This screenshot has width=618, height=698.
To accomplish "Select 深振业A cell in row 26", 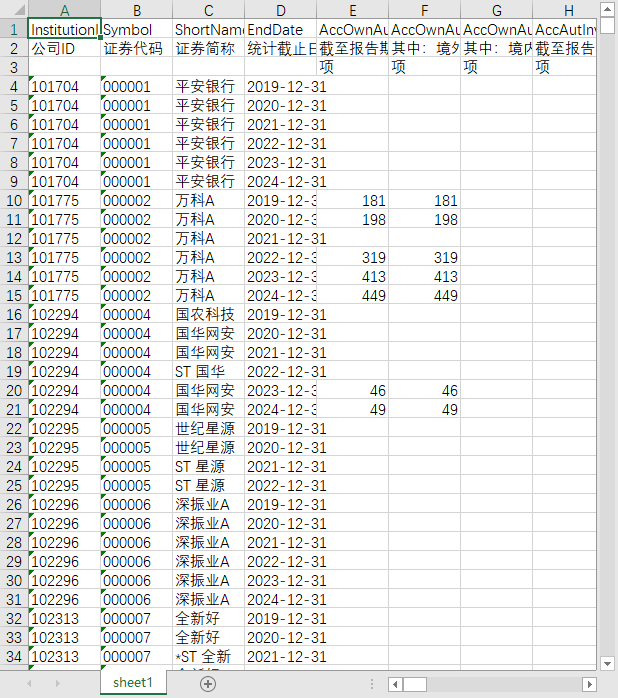I will (x=209, y=504).
